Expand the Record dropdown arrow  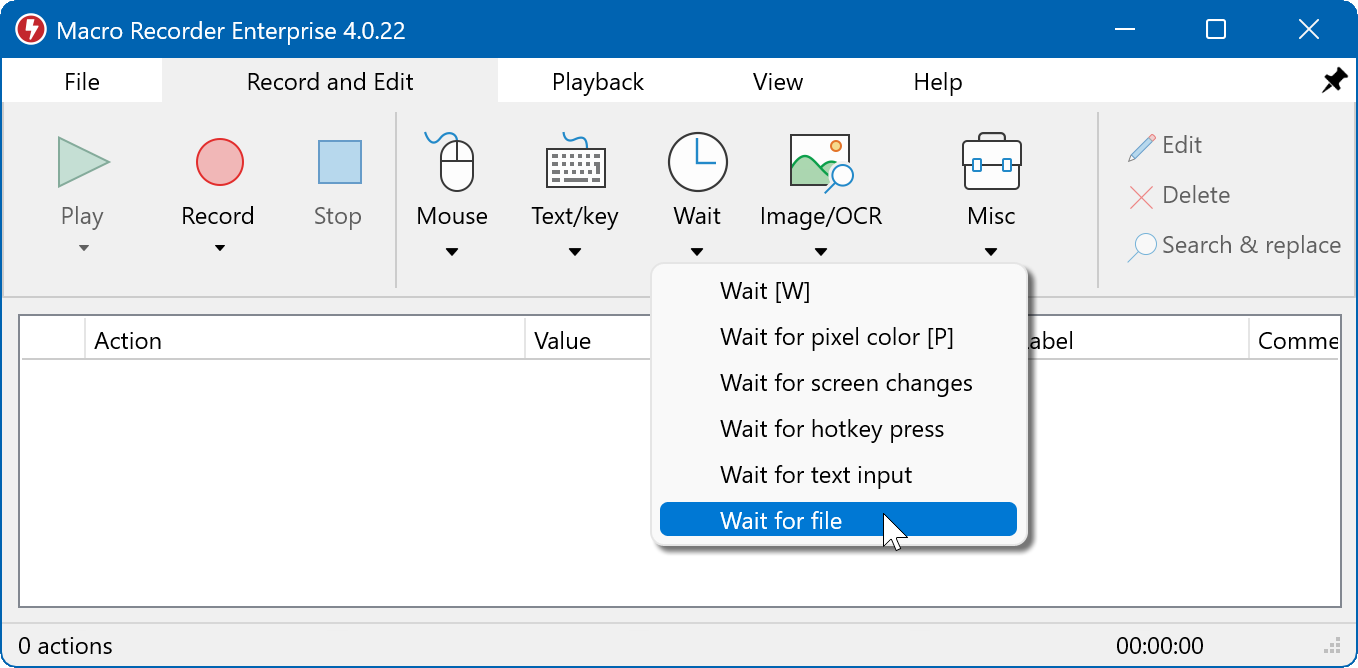[x=219, y=249]
